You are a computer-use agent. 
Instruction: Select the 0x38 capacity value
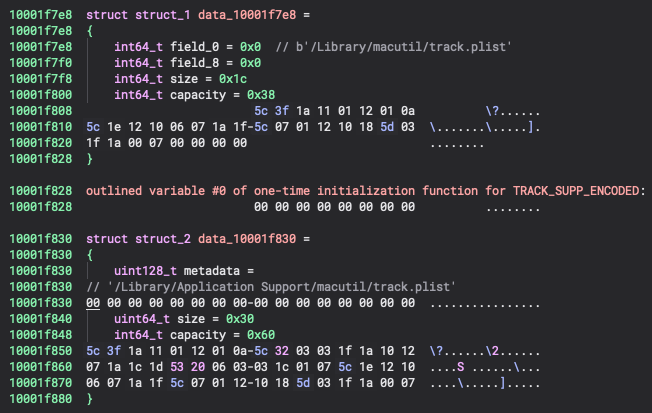pyautogui.click(x=261, y=95)
